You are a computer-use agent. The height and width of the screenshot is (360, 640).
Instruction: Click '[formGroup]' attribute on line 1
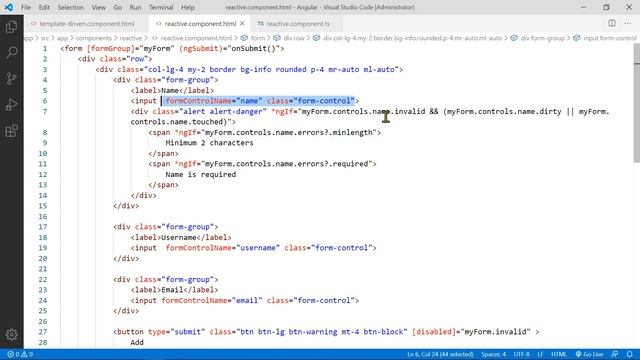(111, 49)
